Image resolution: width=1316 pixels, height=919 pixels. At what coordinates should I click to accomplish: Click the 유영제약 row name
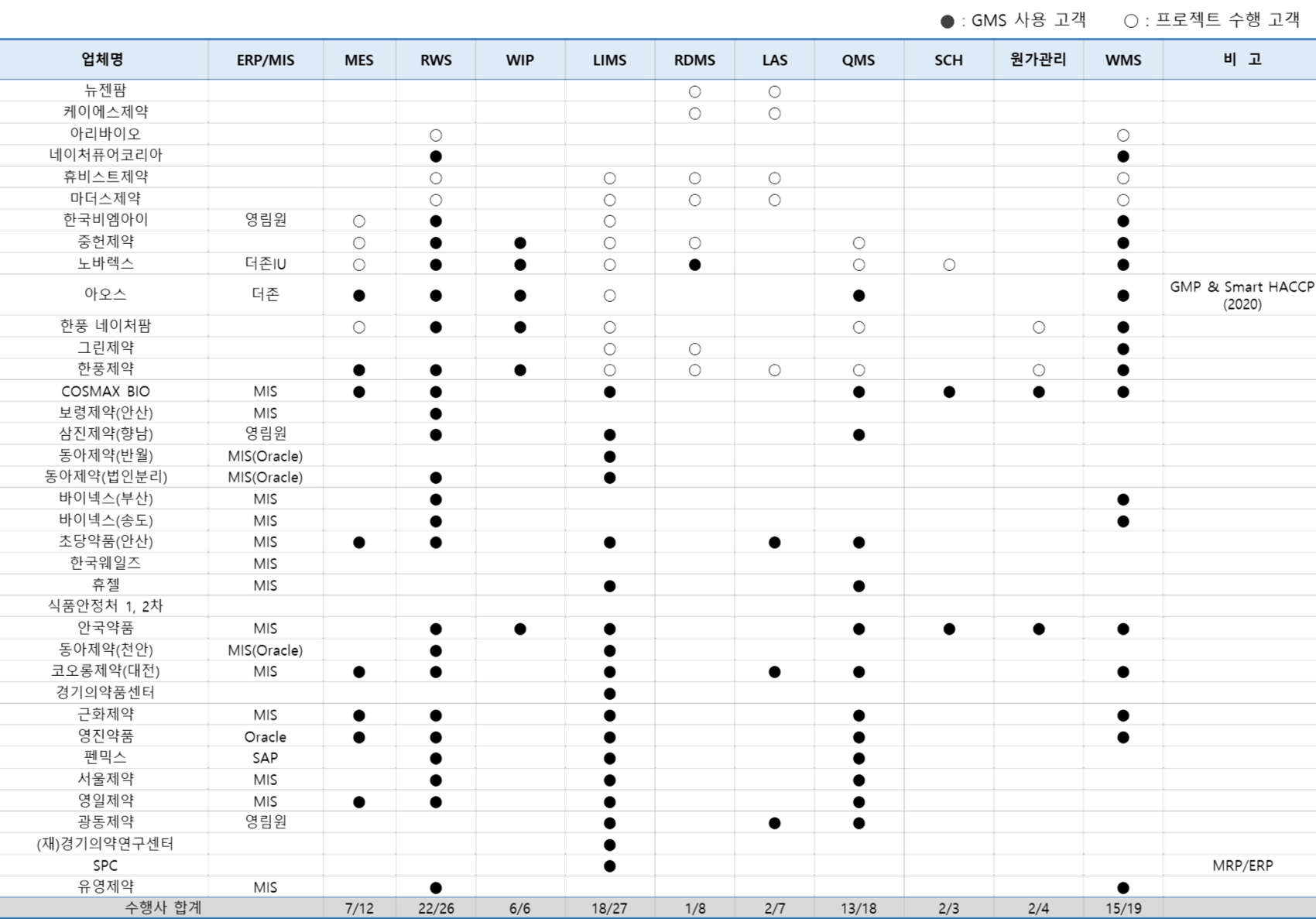(105, 886)
